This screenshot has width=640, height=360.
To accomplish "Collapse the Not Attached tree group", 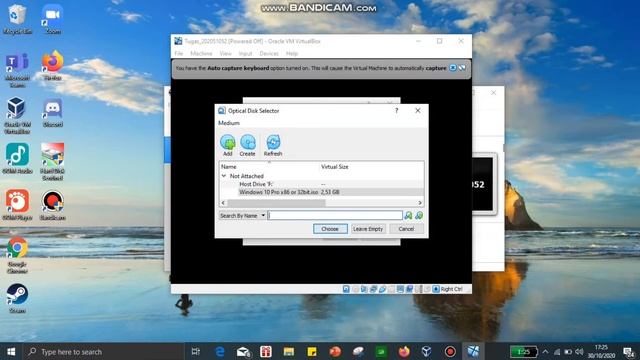I will point(224,176).
